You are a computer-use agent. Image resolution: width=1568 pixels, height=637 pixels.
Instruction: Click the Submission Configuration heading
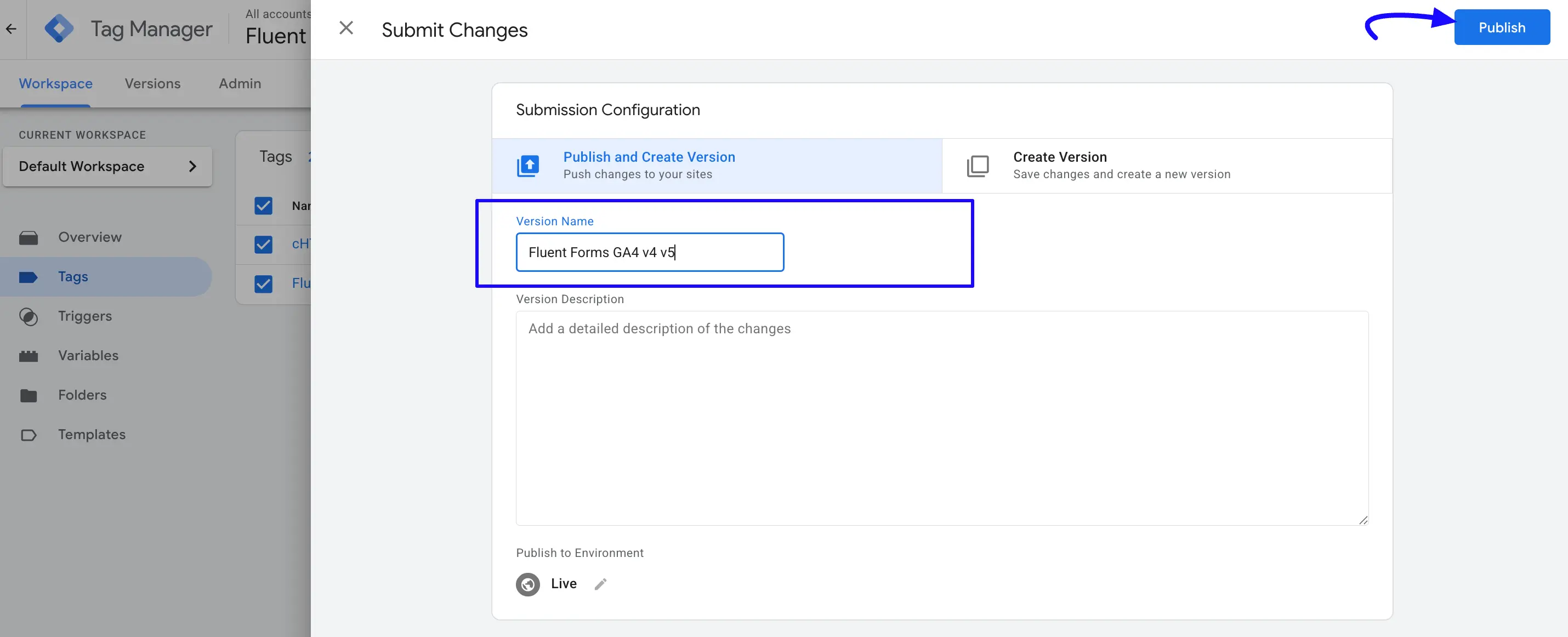(x=607, y=110)
